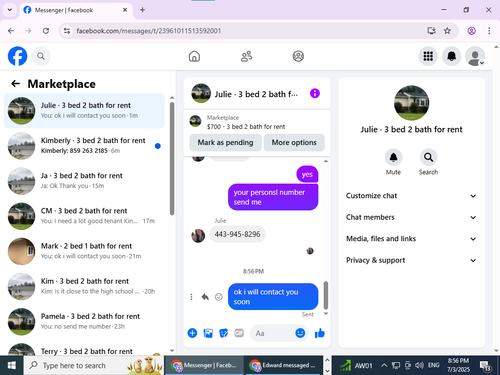Open the volume speaker tray icon
This screenshot has height=375, width=500.
pyautogui.click(x=419, y=365)
